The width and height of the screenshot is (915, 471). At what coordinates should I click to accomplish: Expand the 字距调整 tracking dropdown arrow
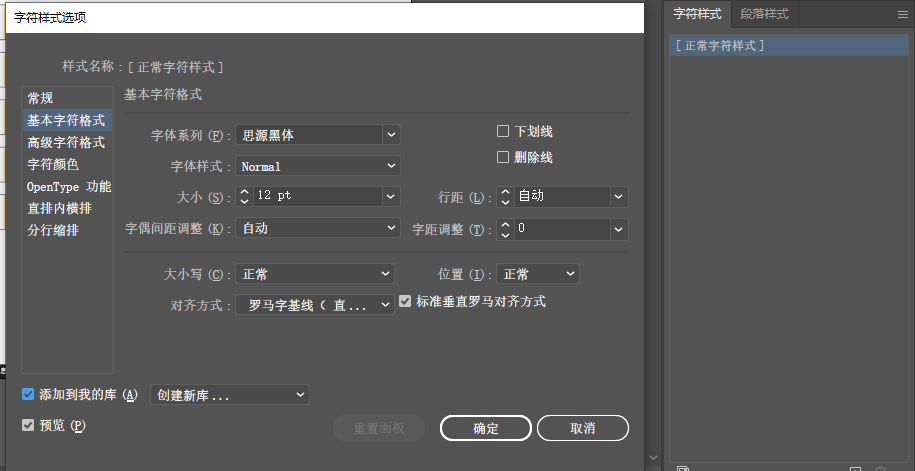click(619, 229)
